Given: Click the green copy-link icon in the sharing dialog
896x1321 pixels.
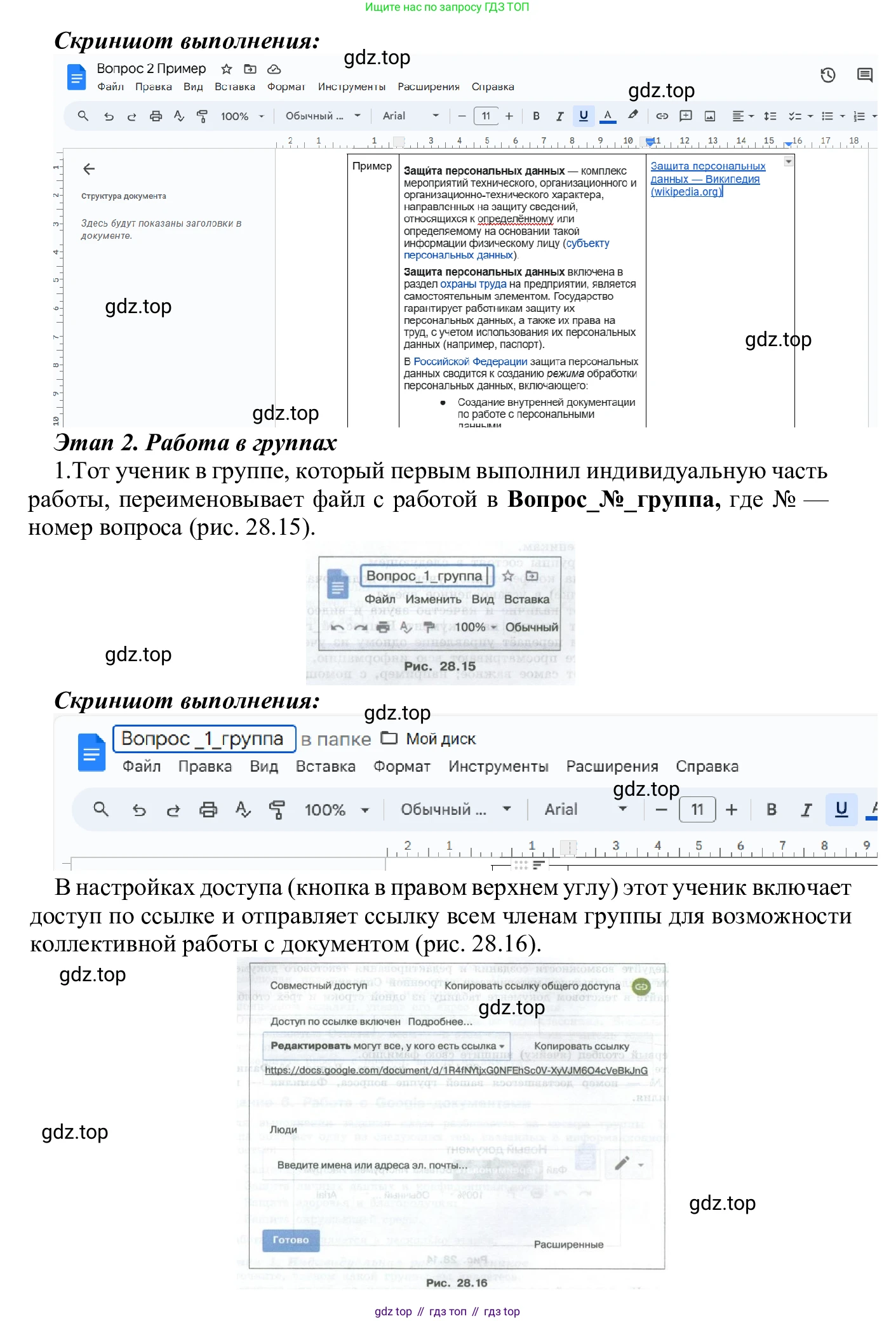Looking at the screenshot, I should [641, 986].
